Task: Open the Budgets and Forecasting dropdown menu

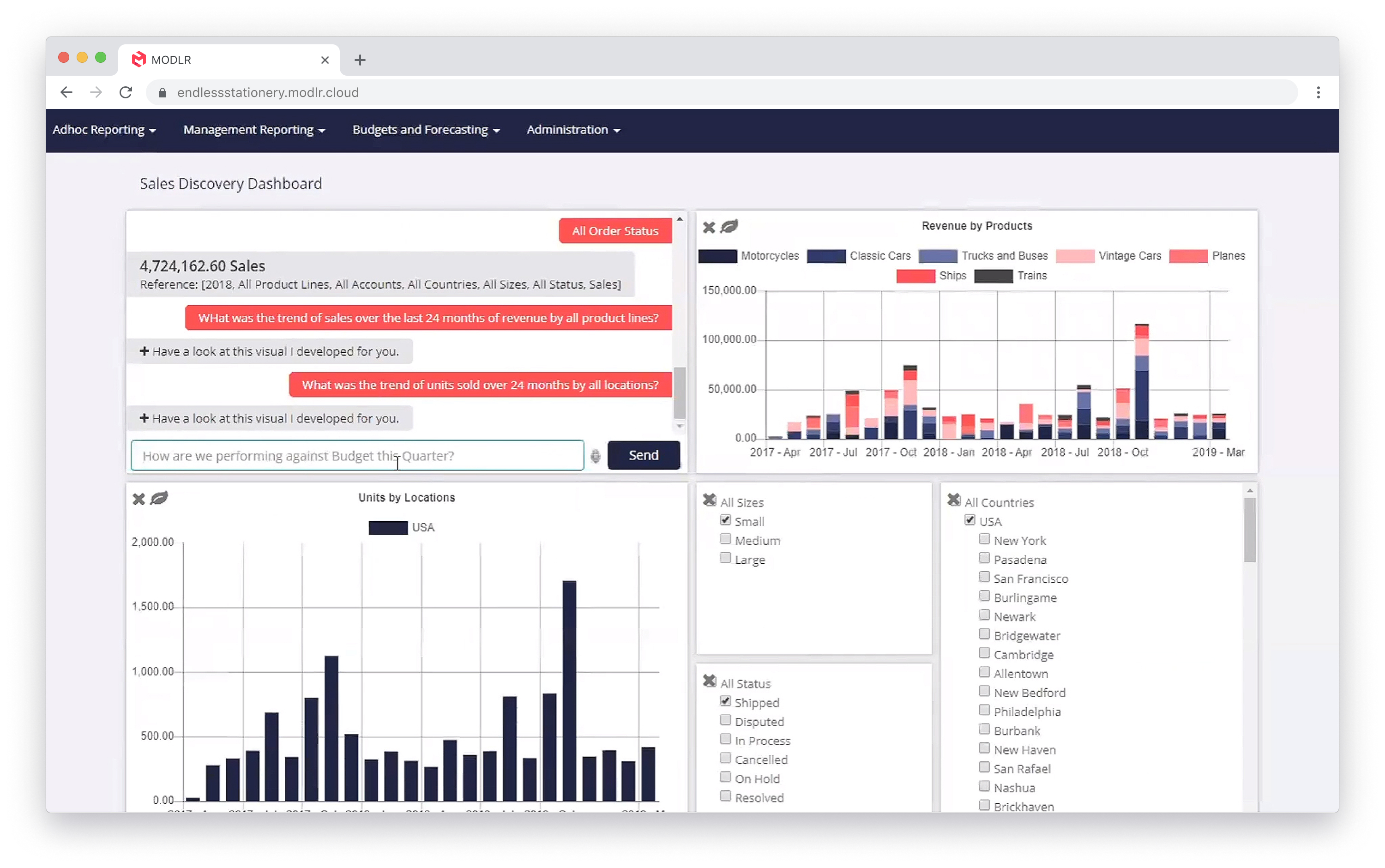Action: pos(426,130)
